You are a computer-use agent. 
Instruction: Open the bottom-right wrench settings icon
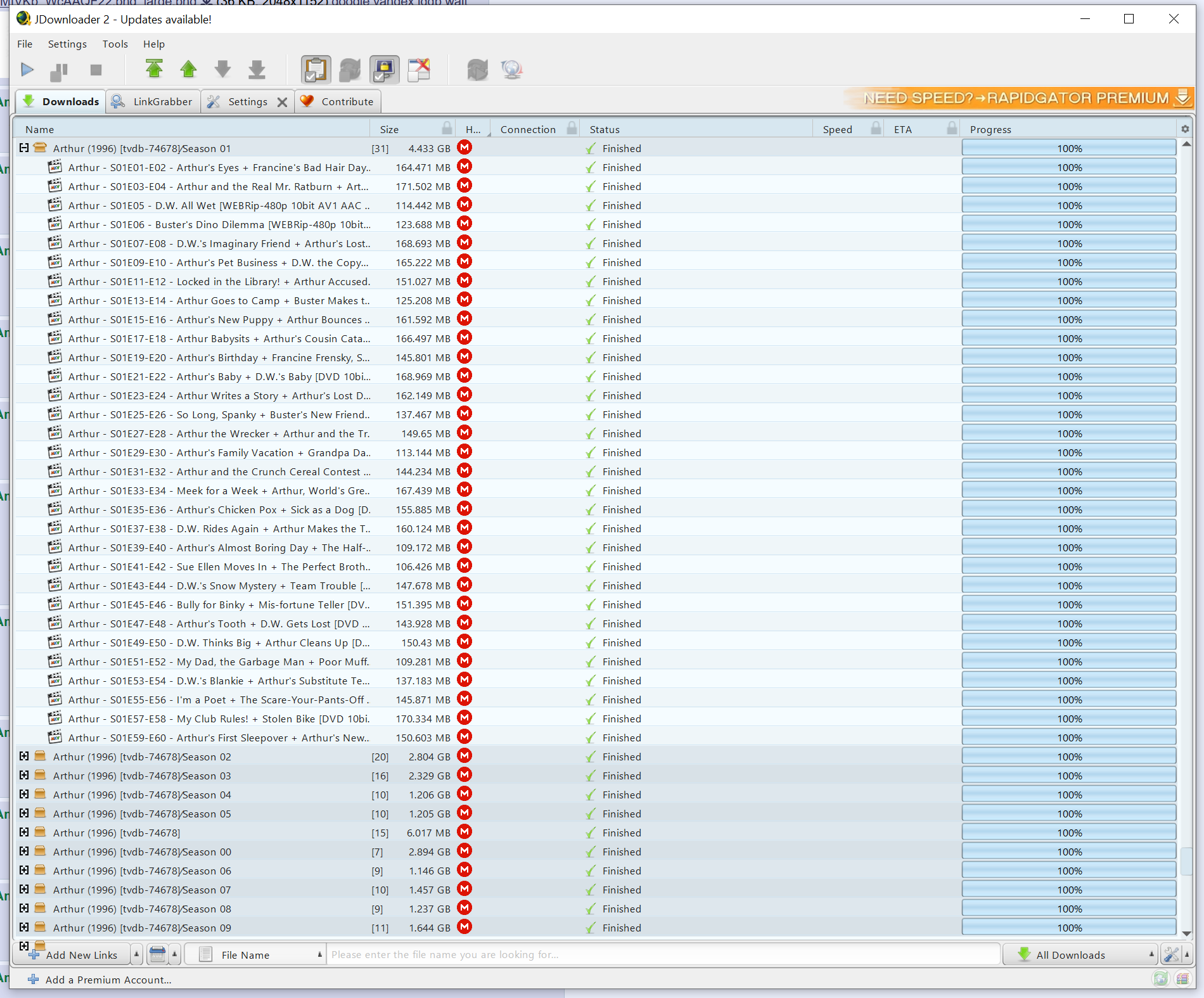click(1172, 954)
